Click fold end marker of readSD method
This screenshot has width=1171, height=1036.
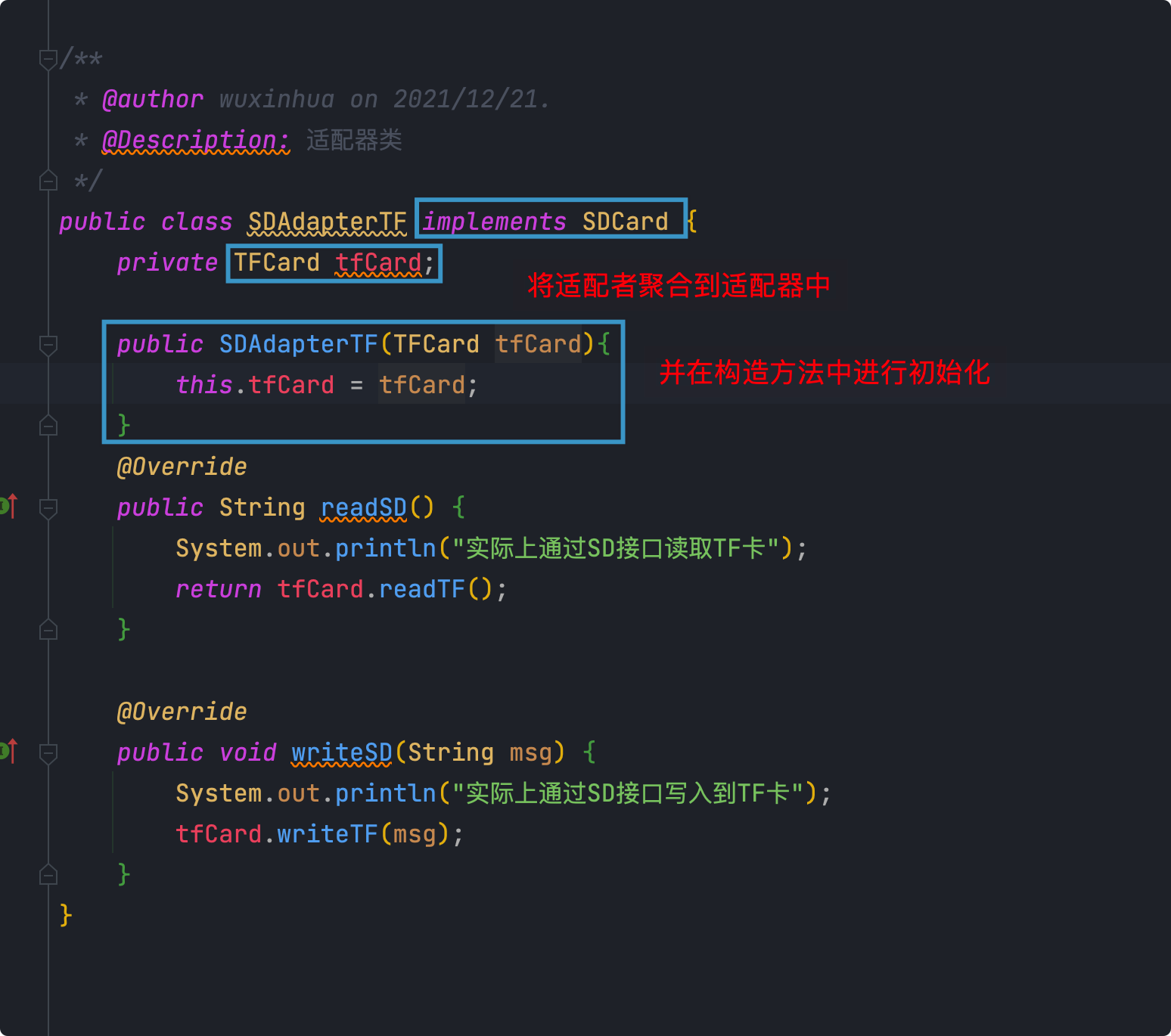(x=48, y=630)
